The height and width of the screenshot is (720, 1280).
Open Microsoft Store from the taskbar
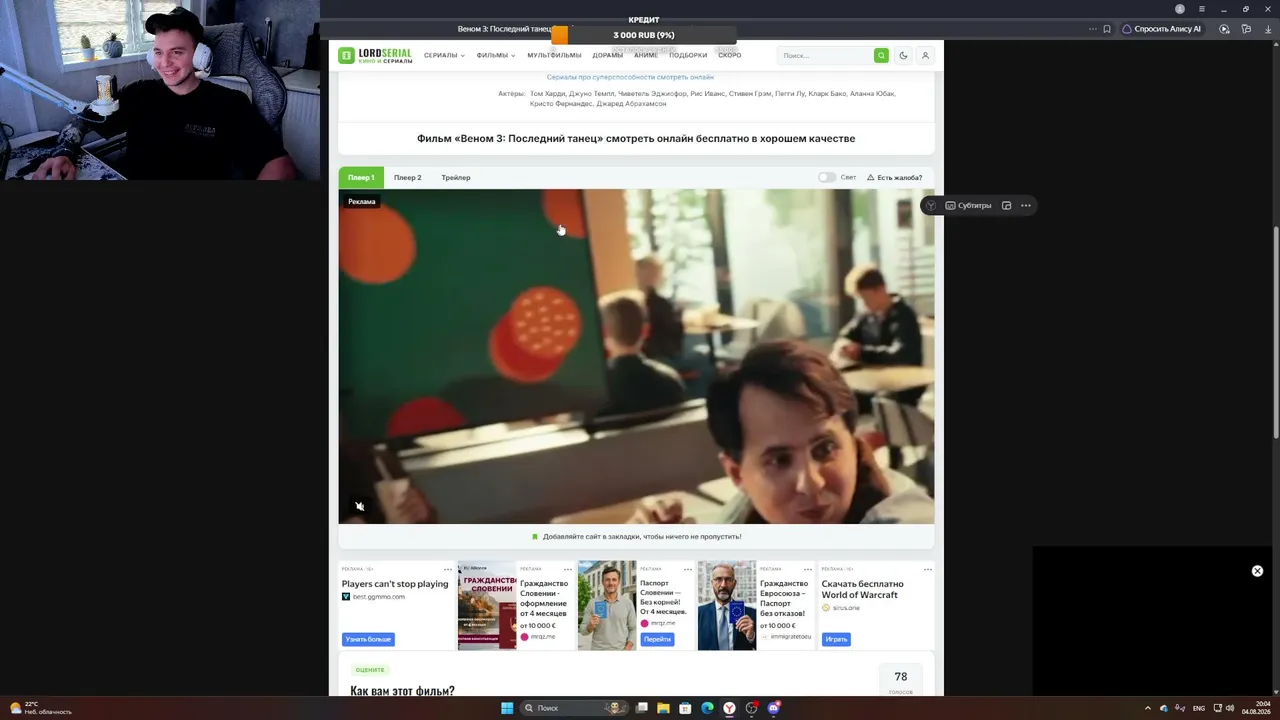[686, 708]
